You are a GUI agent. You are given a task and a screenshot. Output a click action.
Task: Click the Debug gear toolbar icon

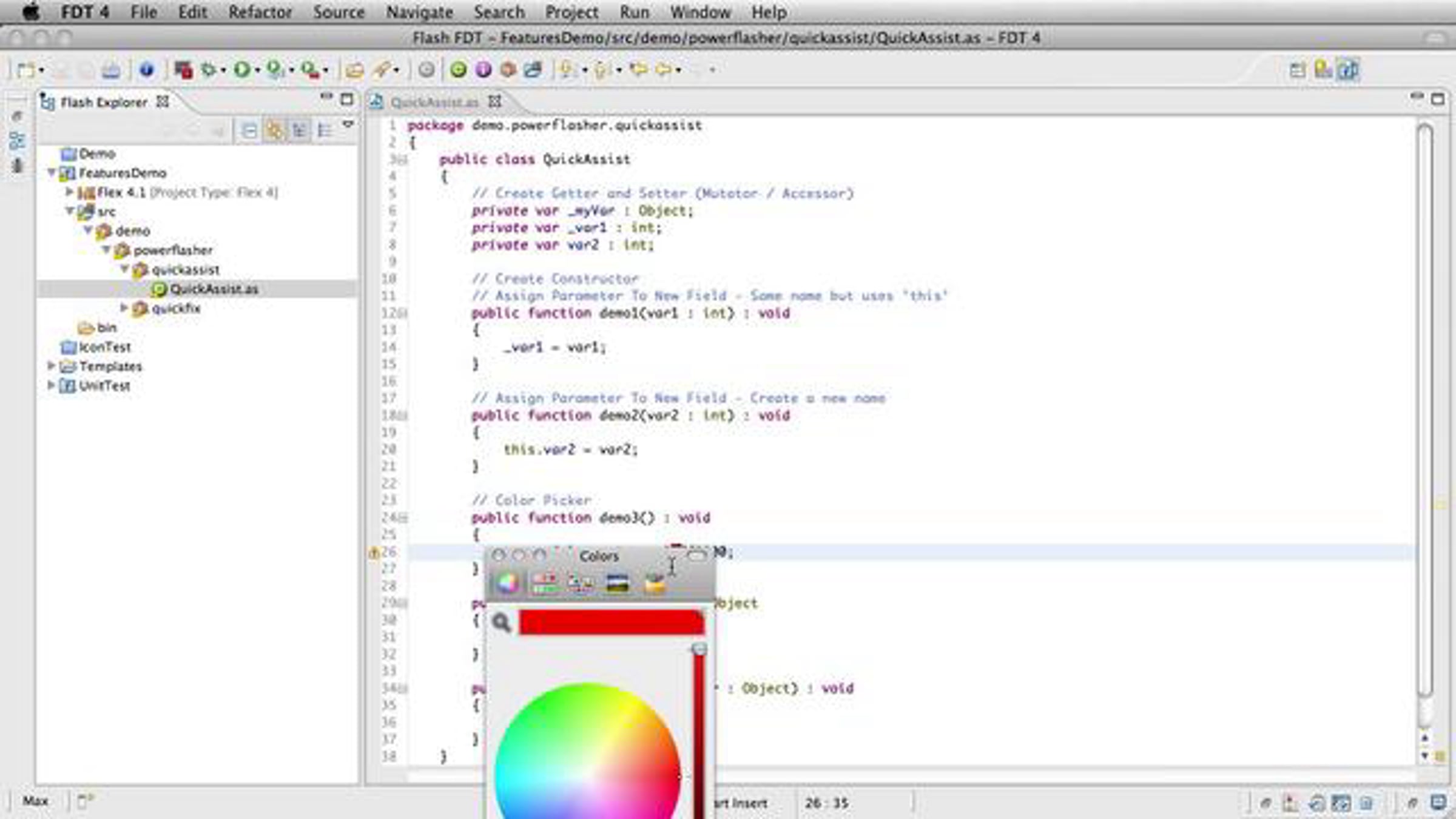click(x=209, y=70)
